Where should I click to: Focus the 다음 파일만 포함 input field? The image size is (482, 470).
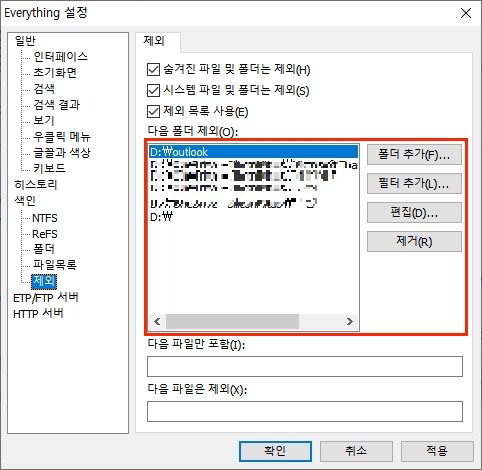[305, 366]
